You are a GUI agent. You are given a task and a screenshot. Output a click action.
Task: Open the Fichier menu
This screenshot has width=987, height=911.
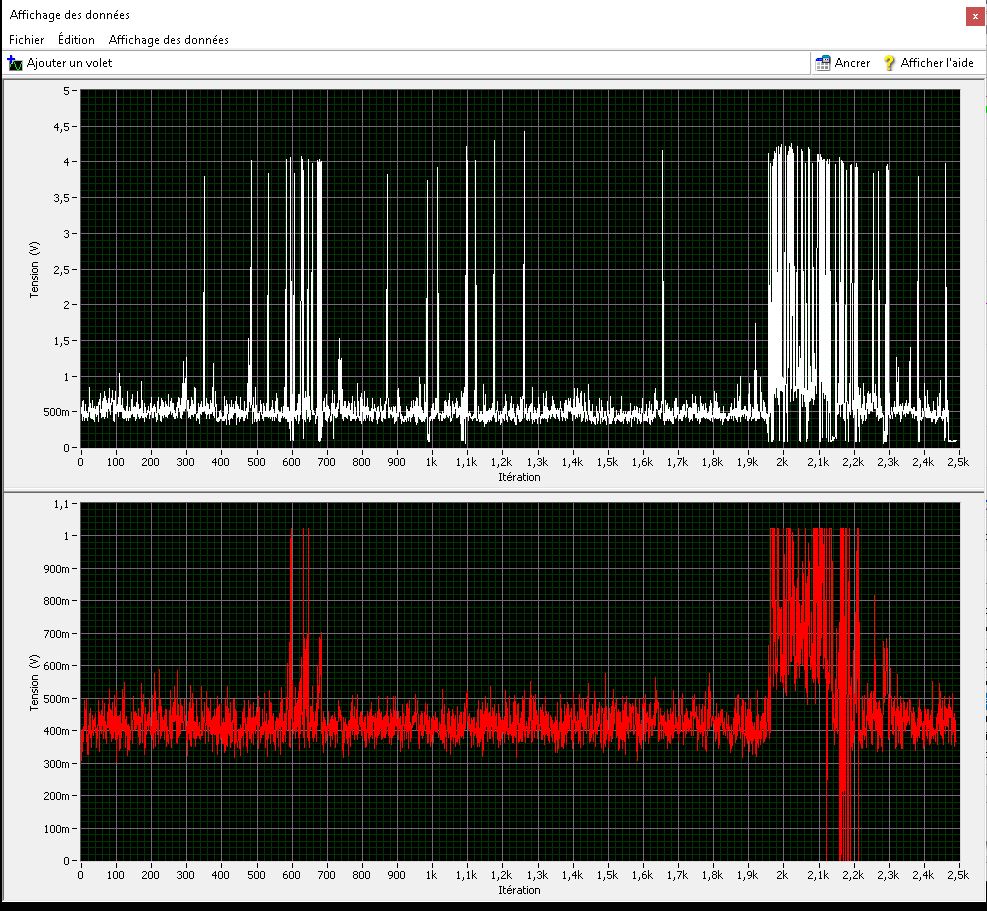click(x=26, y=40)
